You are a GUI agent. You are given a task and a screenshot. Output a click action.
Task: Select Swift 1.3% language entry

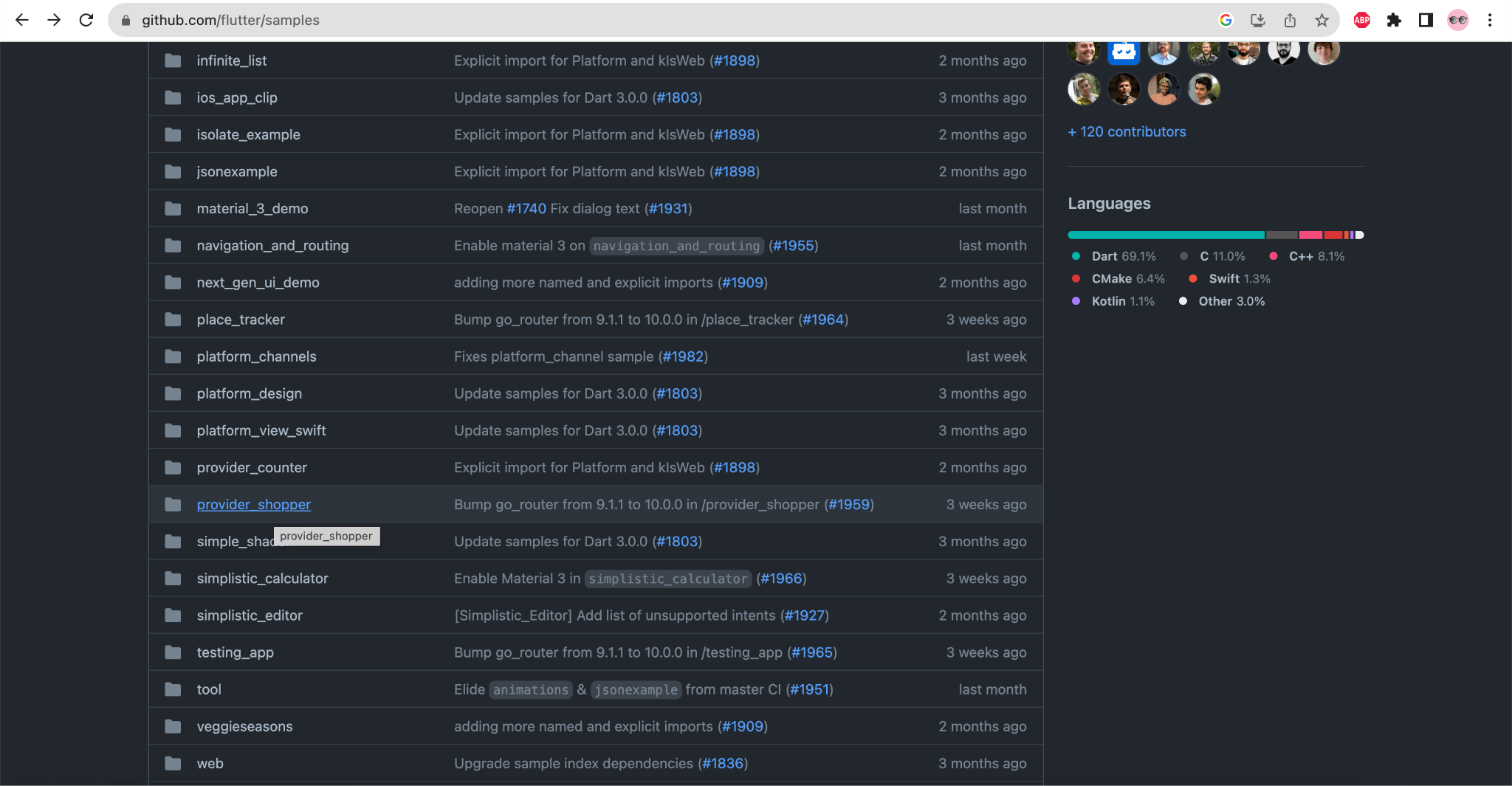pos(1229,278)
